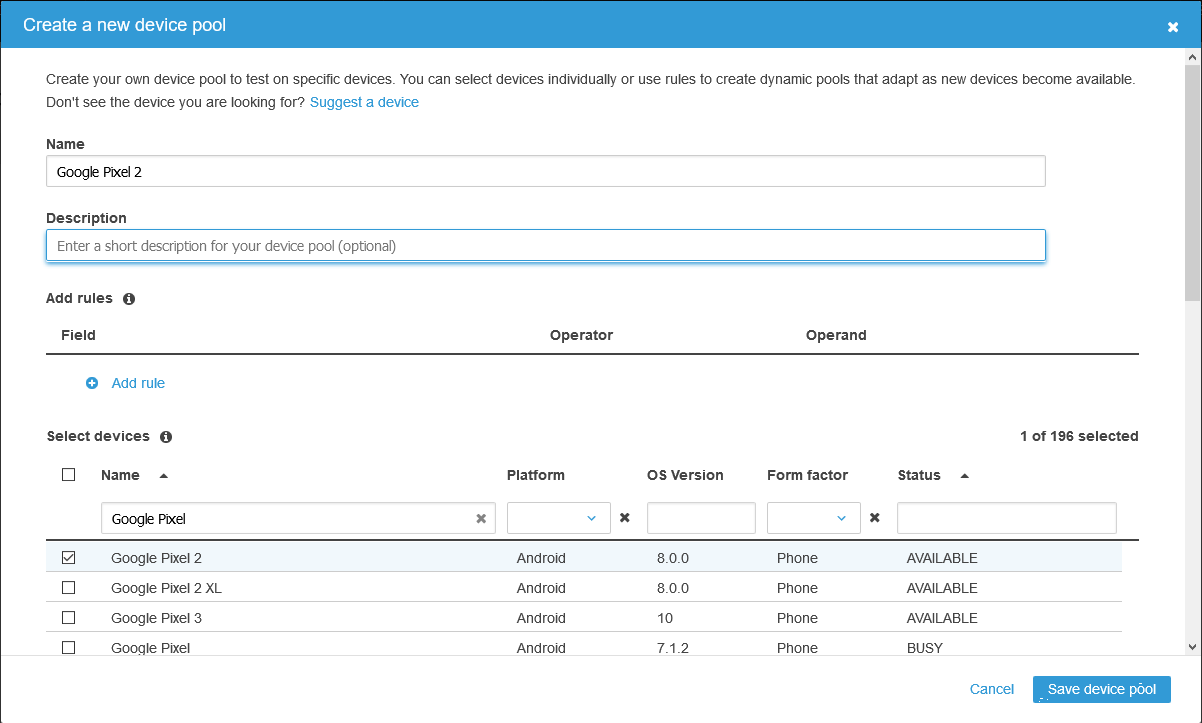
Task: Click the plus icon for Add rule
Action: pyautogui.click(x=92, y=383)
